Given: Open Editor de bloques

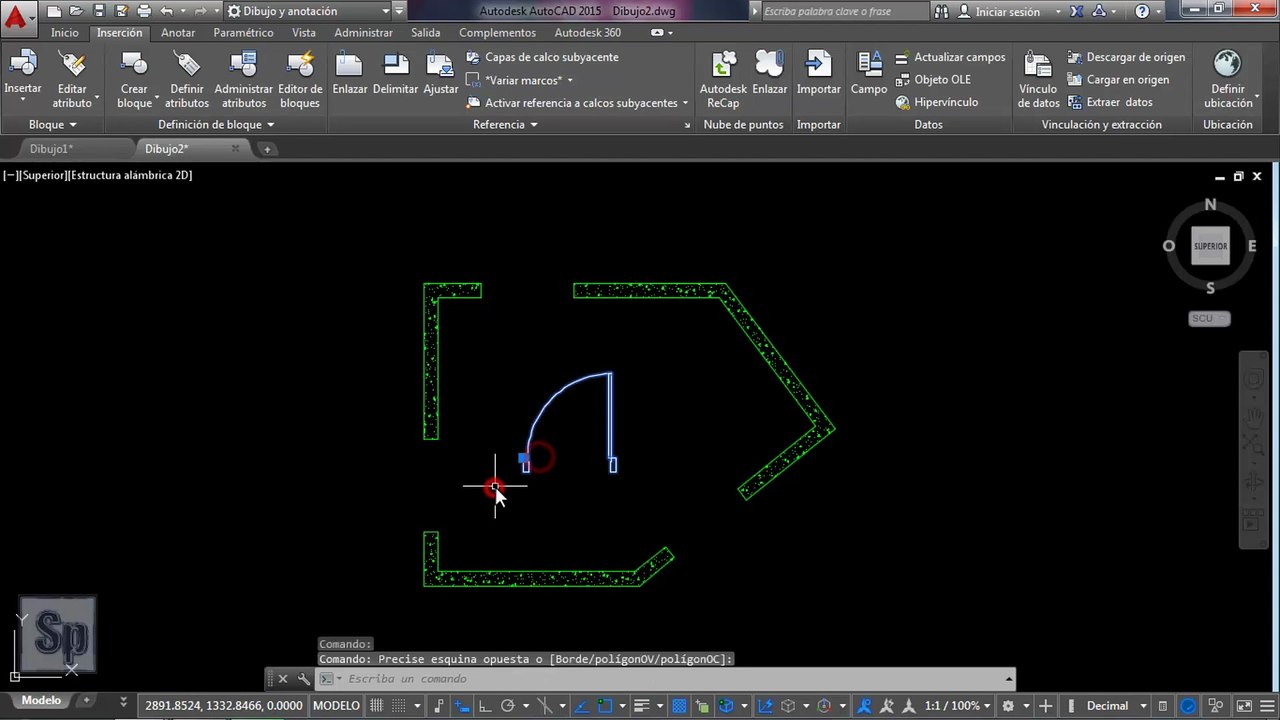Looking at the screenshot, I should pos(300,64).
